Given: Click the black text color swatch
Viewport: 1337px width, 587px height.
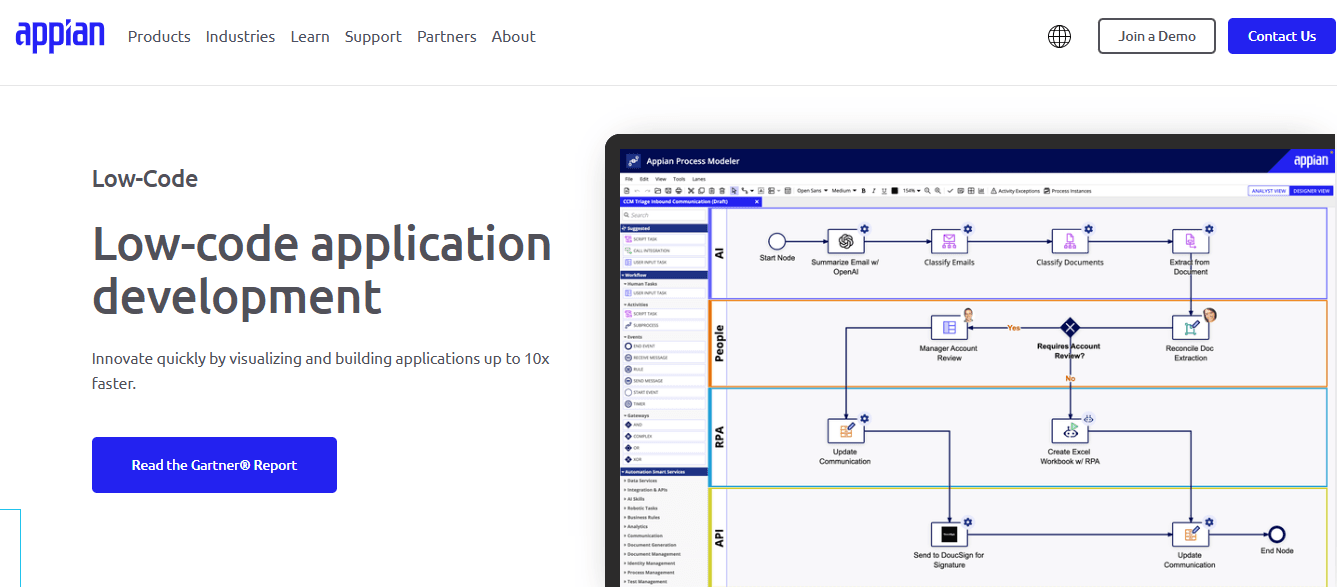Looking at the screenshot, I should coord(894,190).
